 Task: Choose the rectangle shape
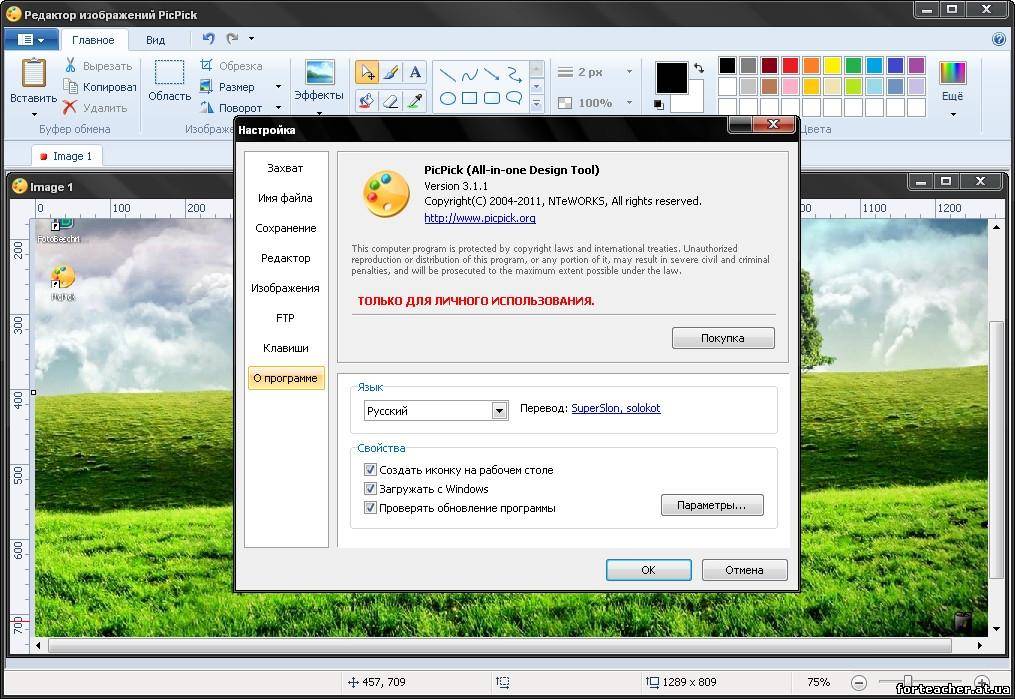470,98
